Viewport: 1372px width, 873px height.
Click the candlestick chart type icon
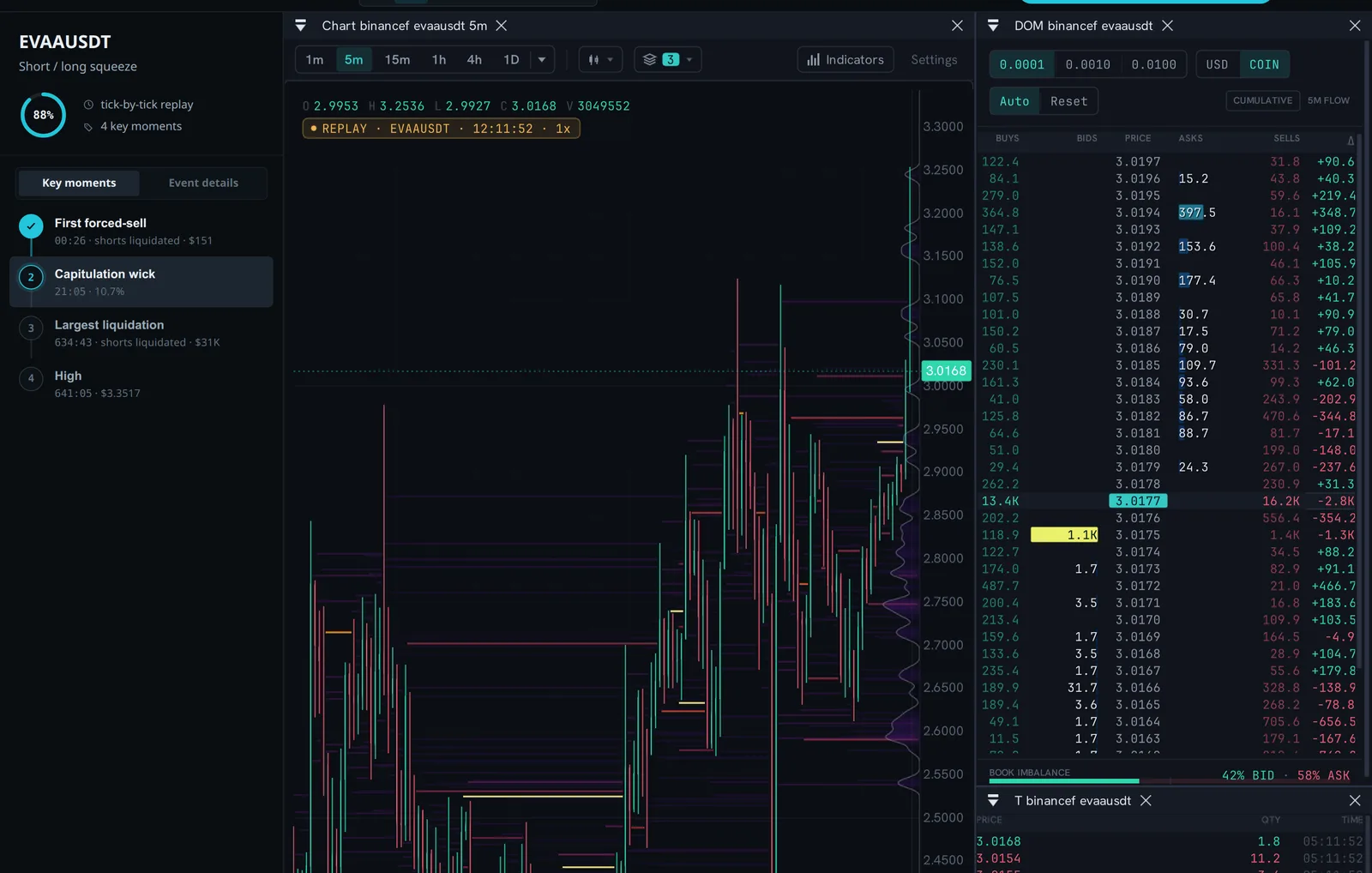[593, 60]
